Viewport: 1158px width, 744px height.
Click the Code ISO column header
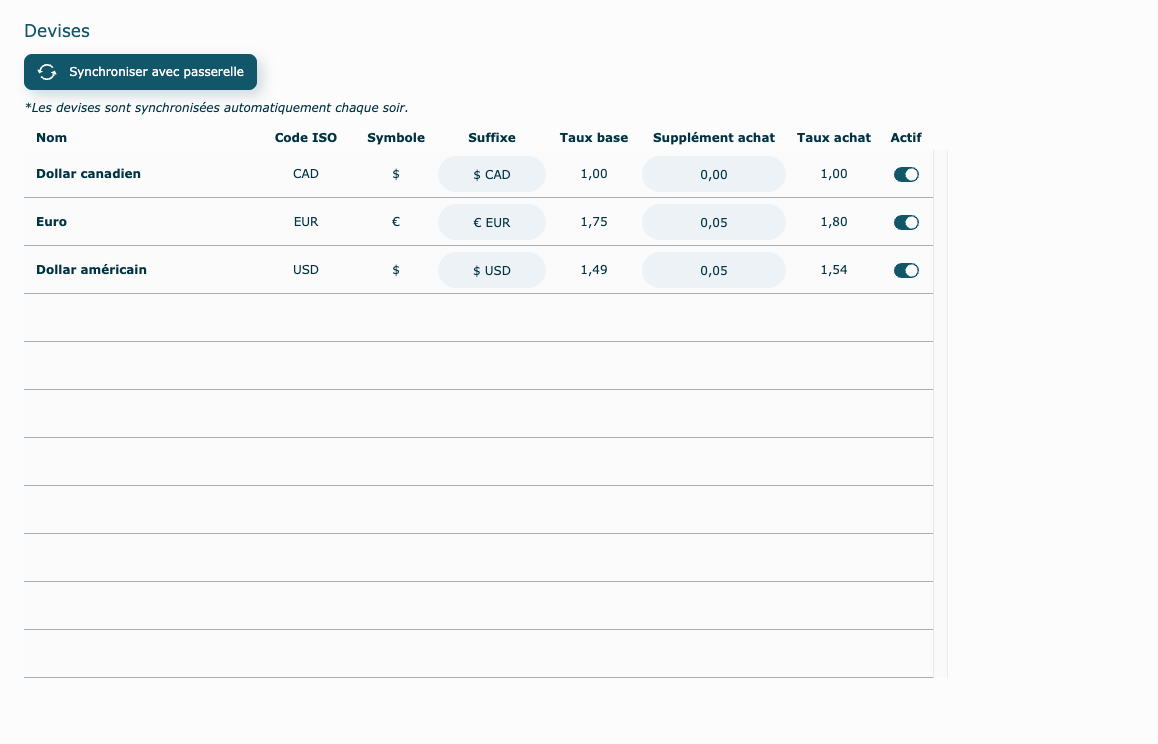(x=306, y=138)
